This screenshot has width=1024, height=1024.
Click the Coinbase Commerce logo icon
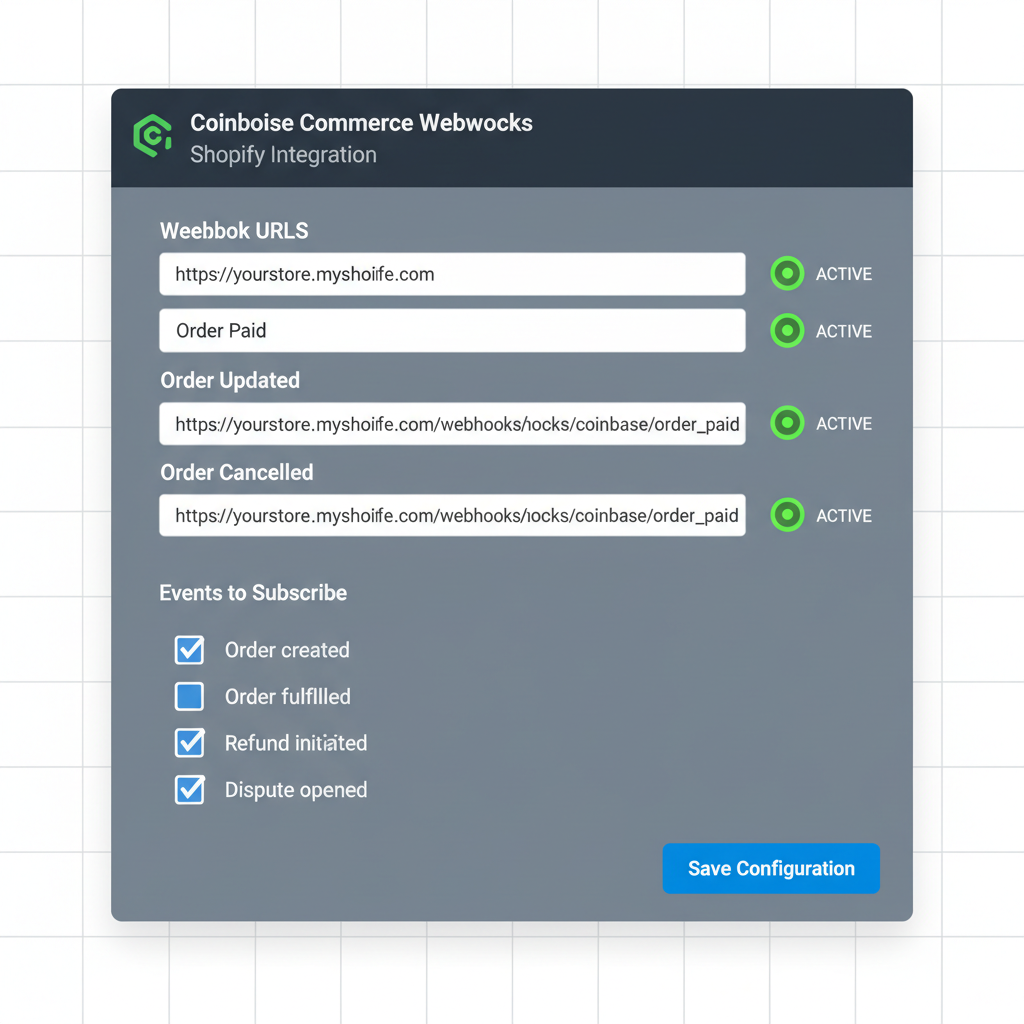(x=151, y=137)
